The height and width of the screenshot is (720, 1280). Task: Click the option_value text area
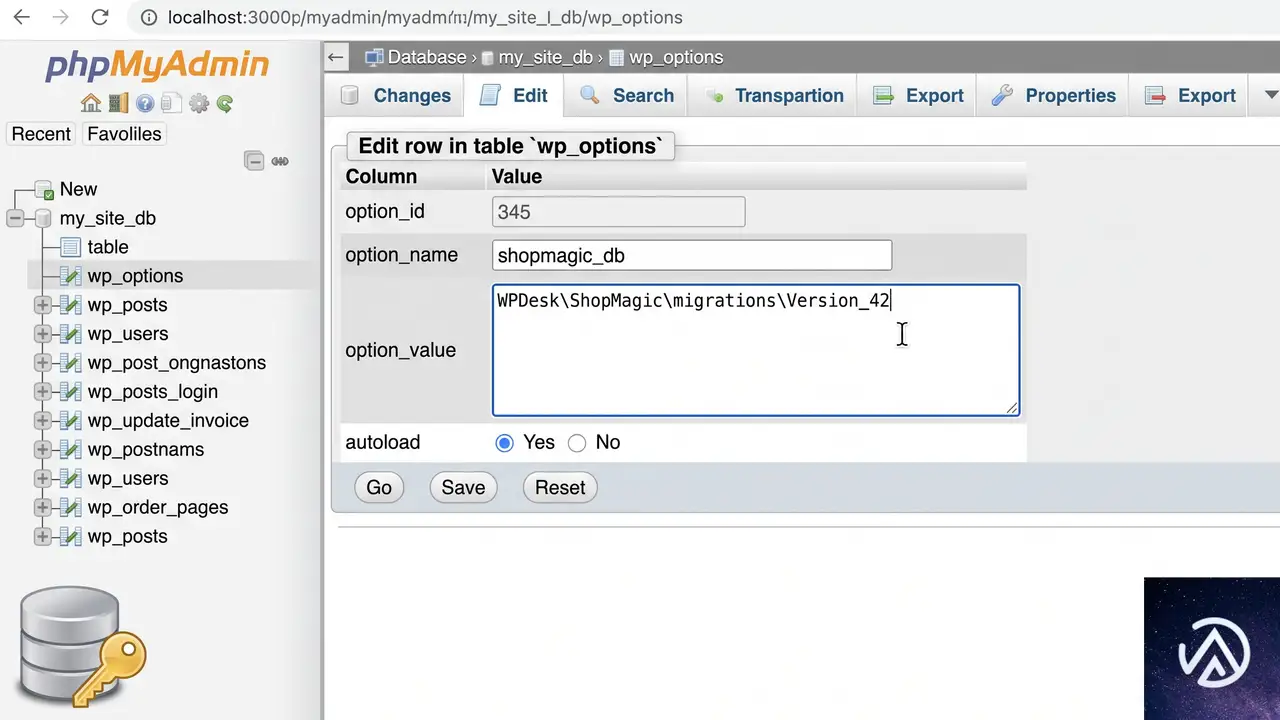click(756, 350)
